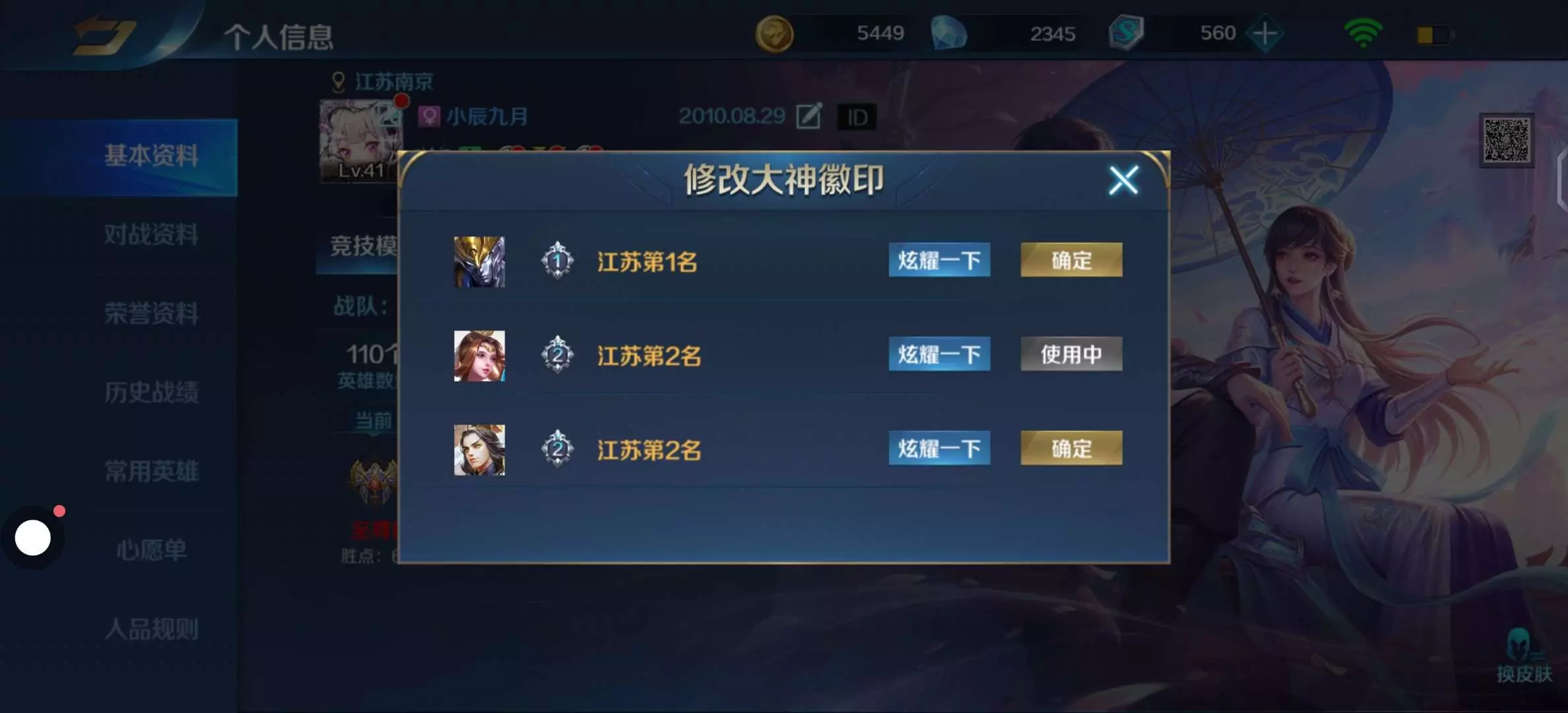1568x713 pixels.
Task: Open the QR code icon
Action: [x=1507, y=140]
